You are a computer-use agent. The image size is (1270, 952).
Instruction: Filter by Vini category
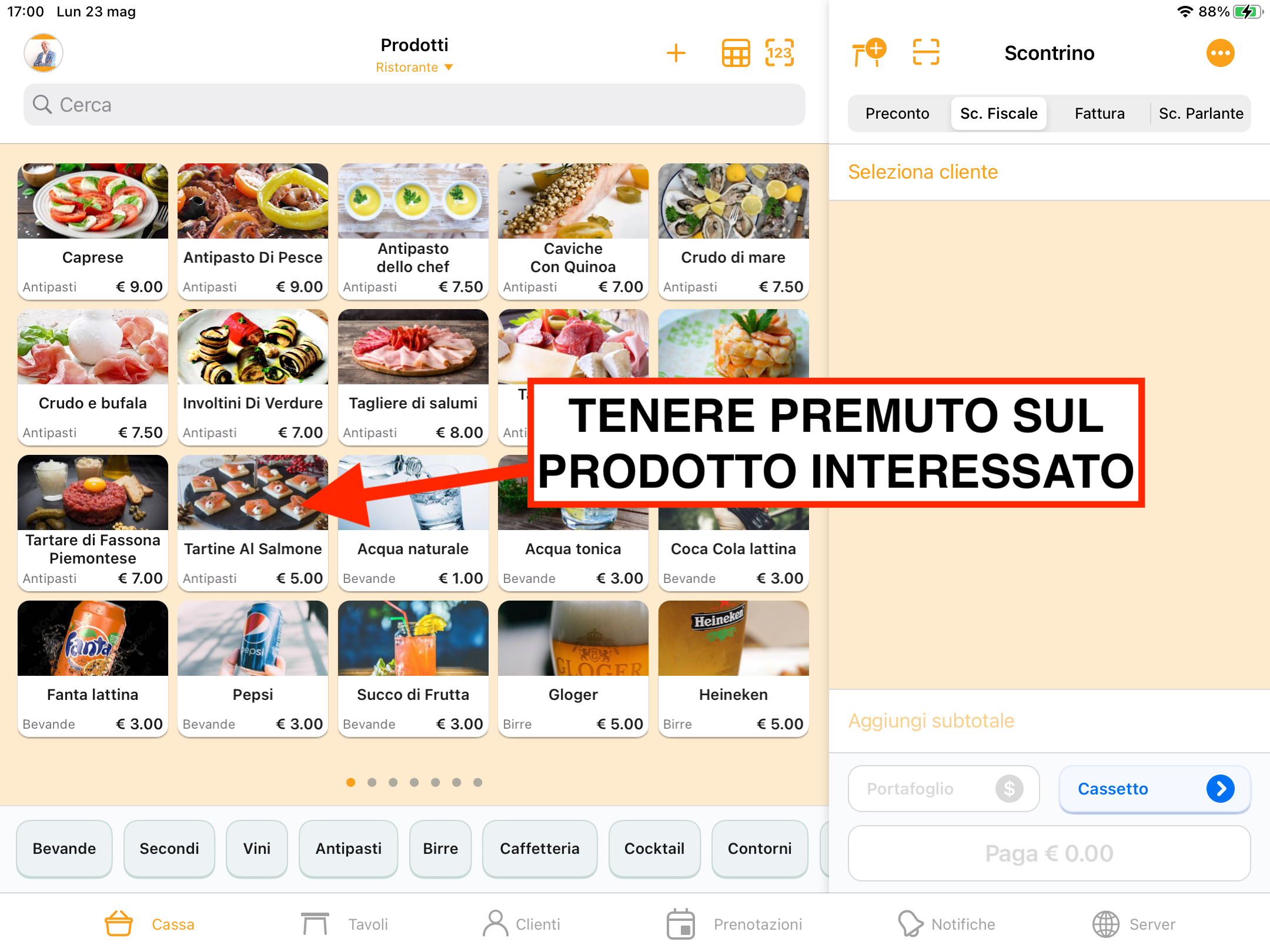coord(257,849)
